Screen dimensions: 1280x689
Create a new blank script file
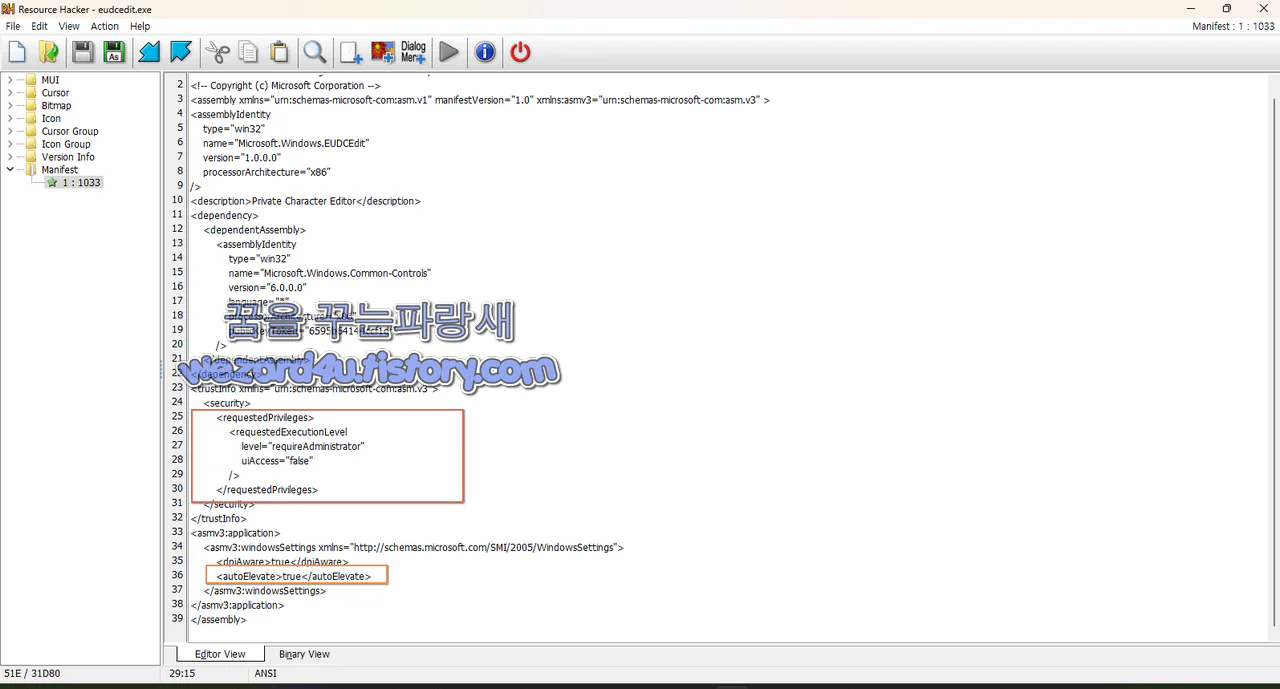coord(18,52)
